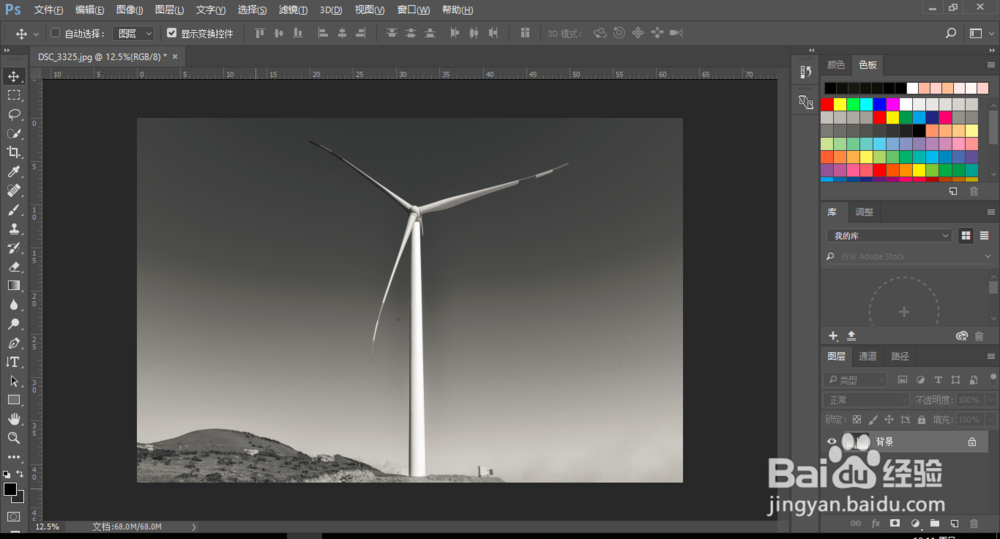Switch to the 通道 tab
Viewport: 1000px width, 539px height.
point(867,356)
